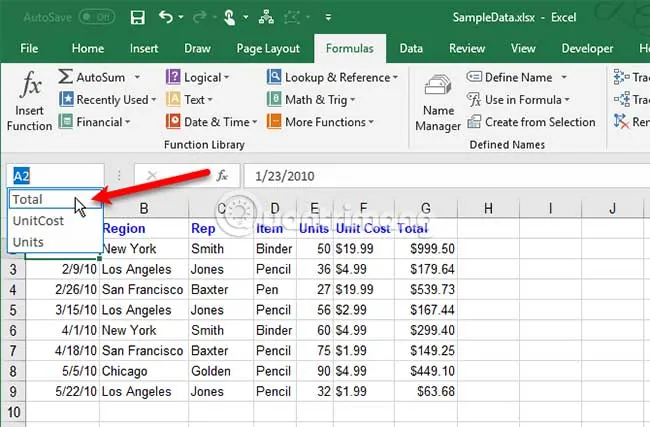Viewport: 650px width, 427px height.
Task: Select the Formulas tab
Action: pos(350,49)
